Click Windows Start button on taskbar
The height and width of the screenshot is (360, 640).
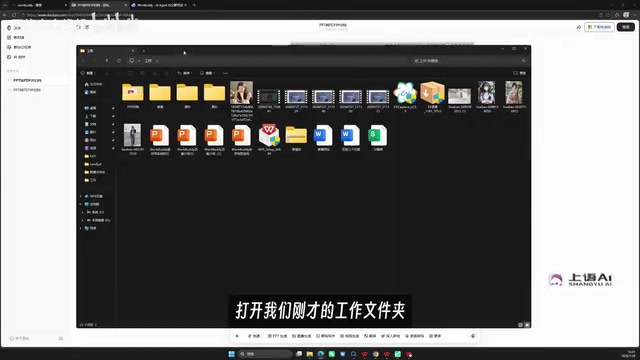point(231,354)
